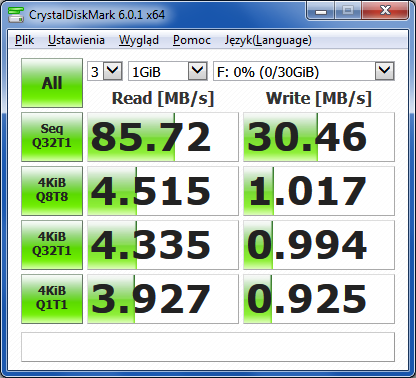Click the empty comment field at bottom
This screenshot has width=416, height=378.
point(208,347)
